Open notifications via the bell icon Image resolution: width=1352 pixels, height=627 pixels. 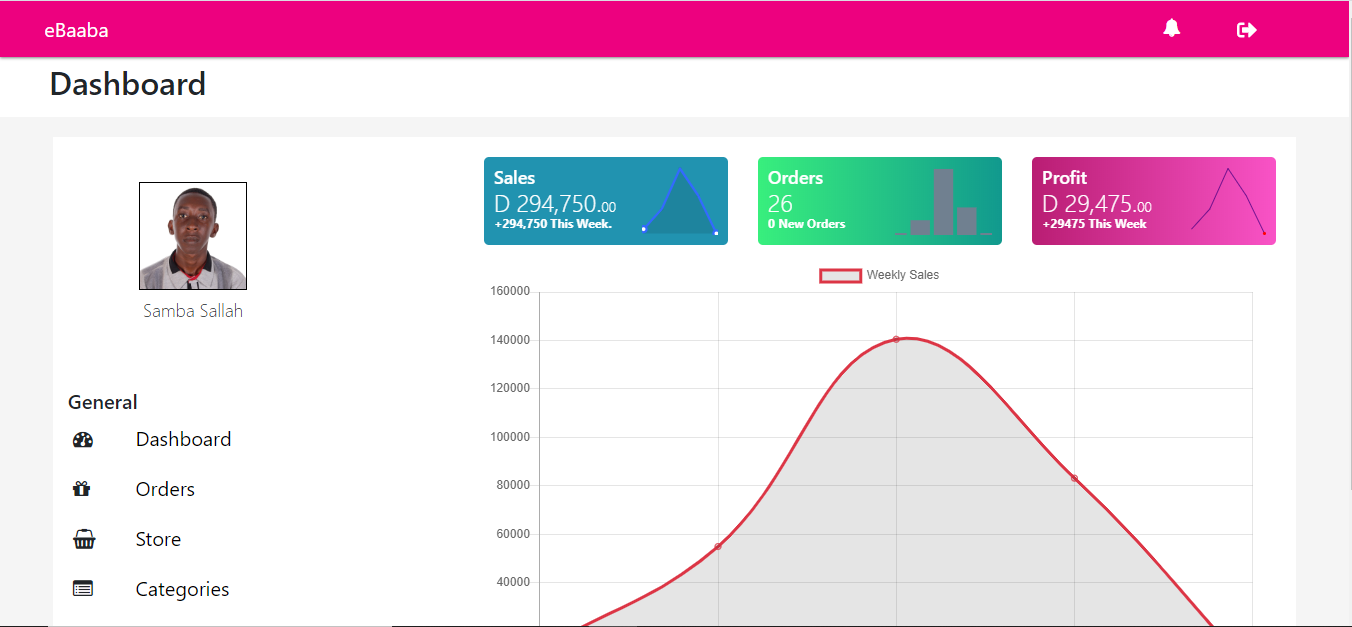pos(1172,29)
